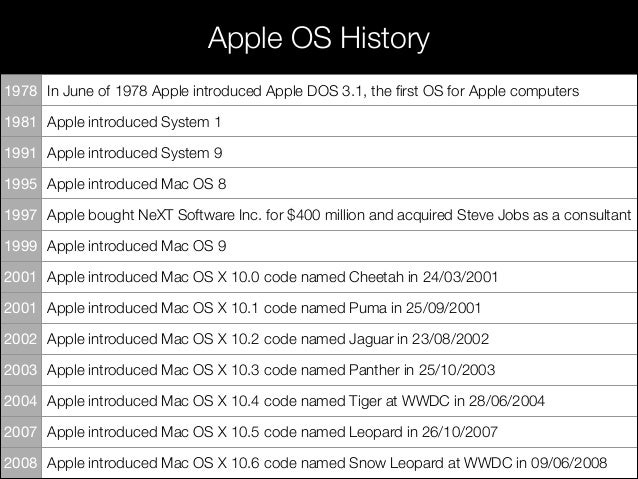The height and width of the screenshot is (479, 638).
Task: Select the 2002 year cell
Action: (x=21, y=339)
